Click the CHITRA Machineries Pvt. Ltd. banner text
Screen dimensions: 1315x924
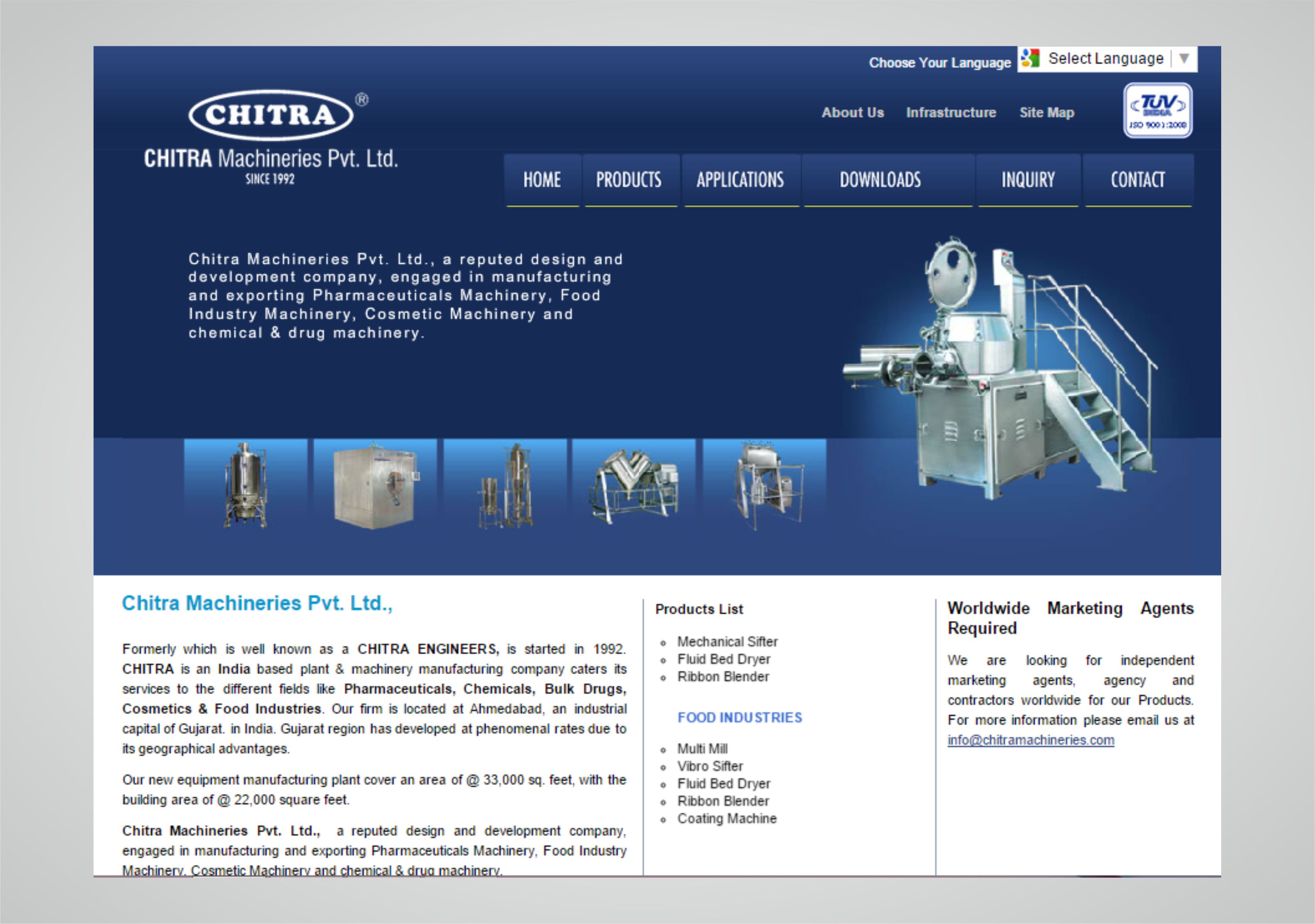click(x=271, y=159)
